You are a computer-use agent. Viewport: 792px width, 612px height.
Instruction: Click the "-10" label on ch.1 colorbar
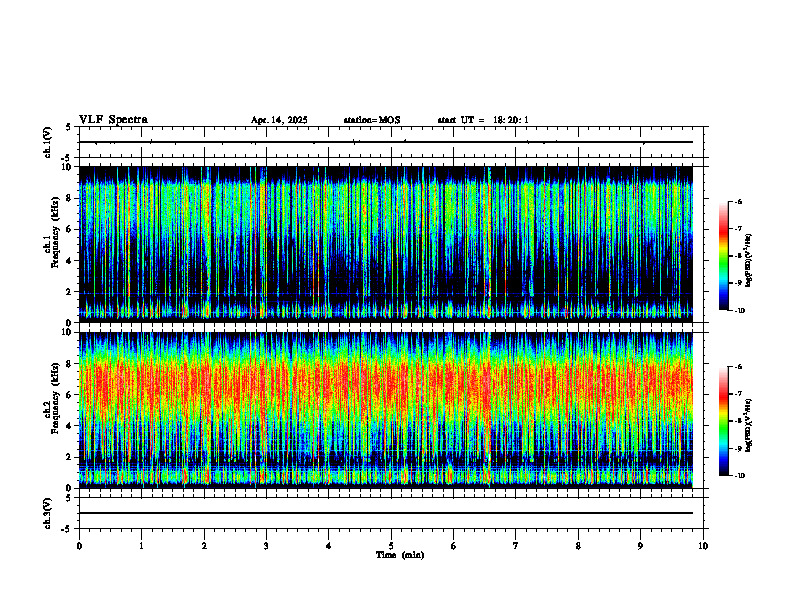[739, 310]
